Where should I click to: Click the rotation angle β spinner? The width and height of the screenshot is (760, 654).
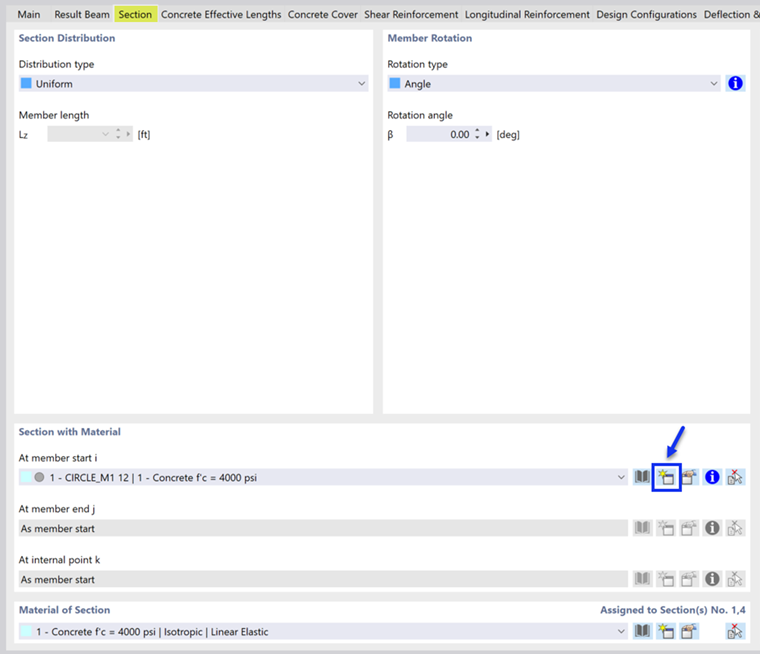coord(477,134)
